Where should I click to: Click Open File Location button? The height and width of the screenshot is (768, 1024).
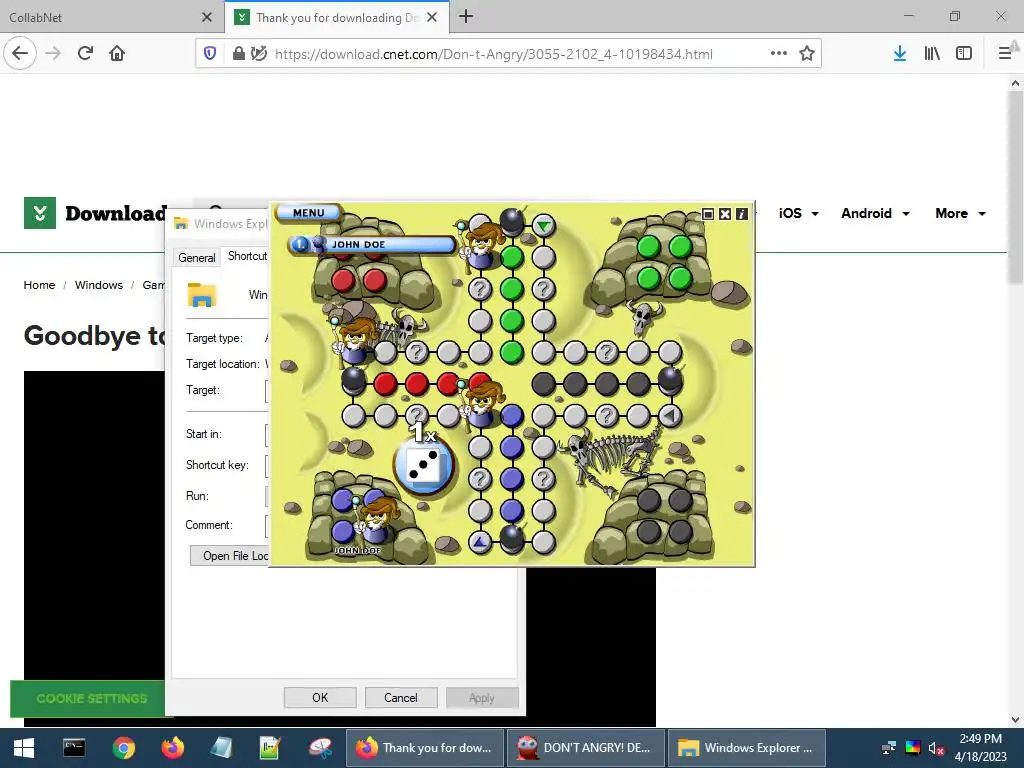pyautogui.click(x=229, y=556)
